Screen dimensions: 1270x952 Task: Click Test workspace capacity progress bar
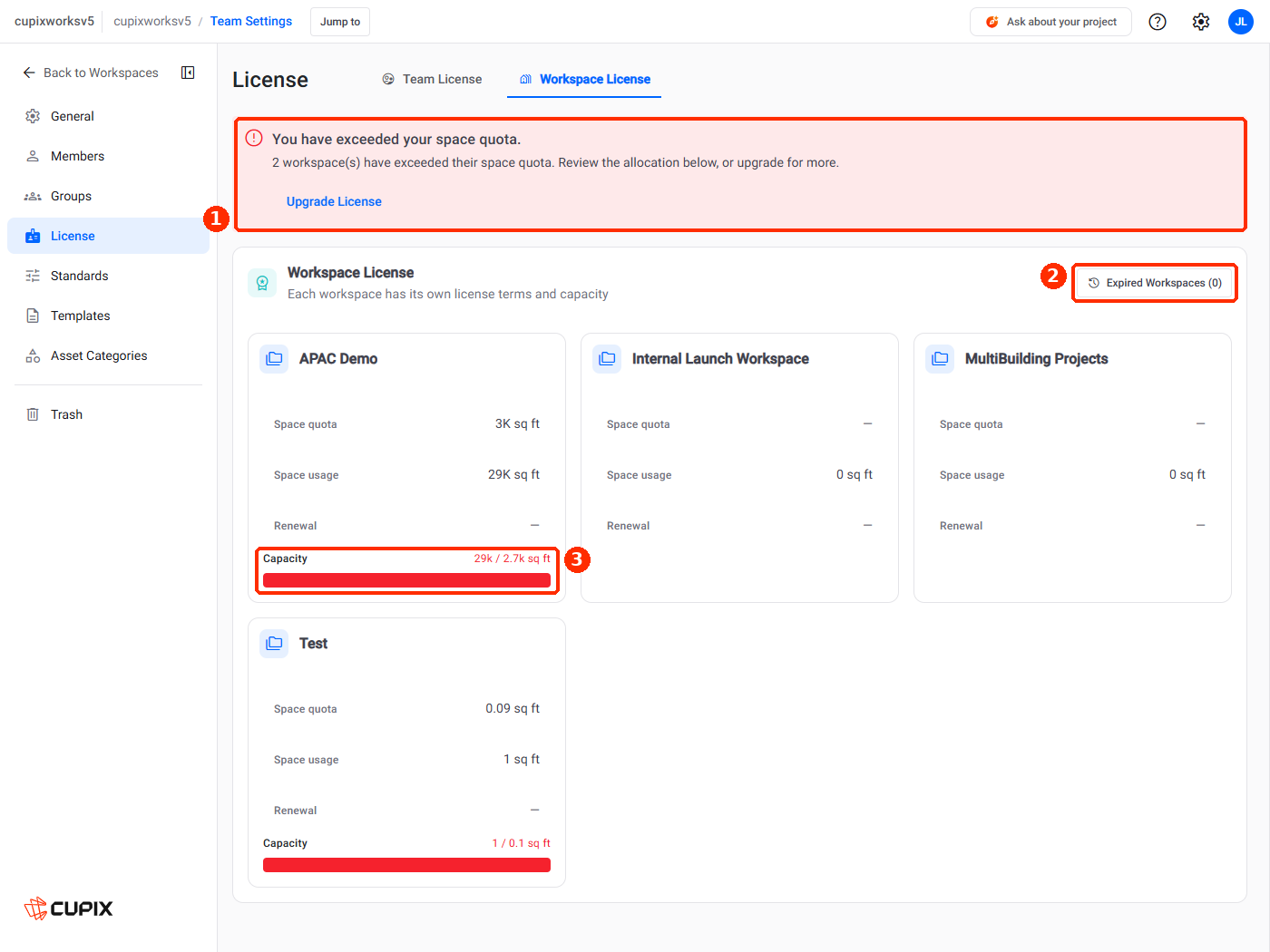pos(406,865)
